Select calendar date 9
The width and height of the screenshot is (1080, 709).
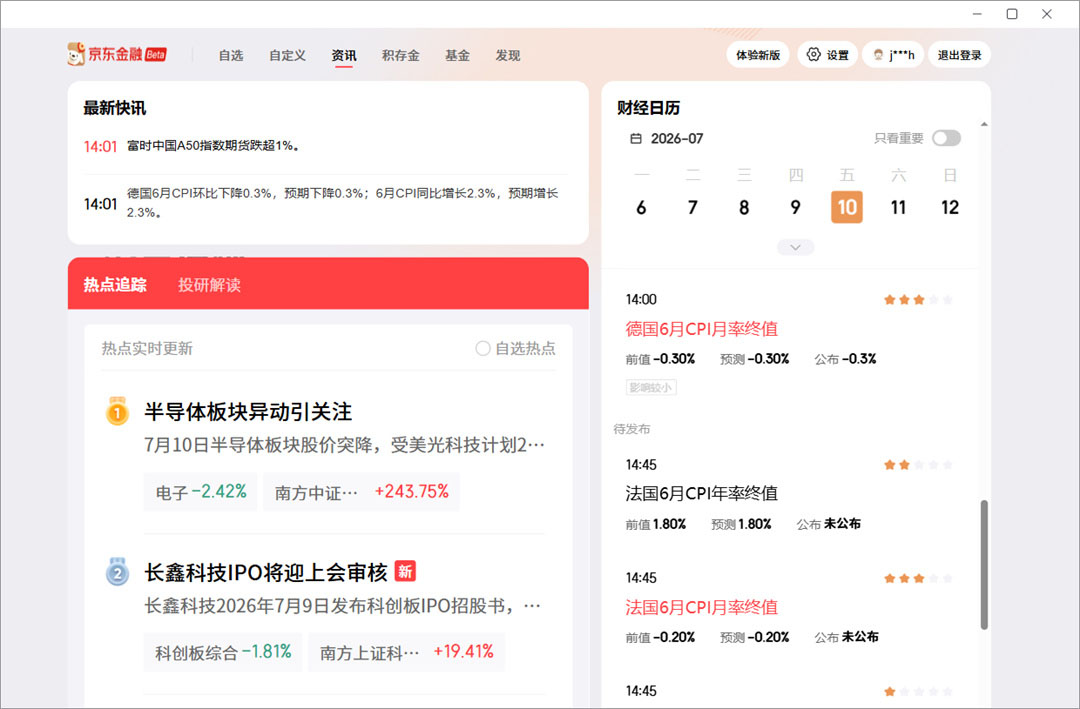[796, 207]
